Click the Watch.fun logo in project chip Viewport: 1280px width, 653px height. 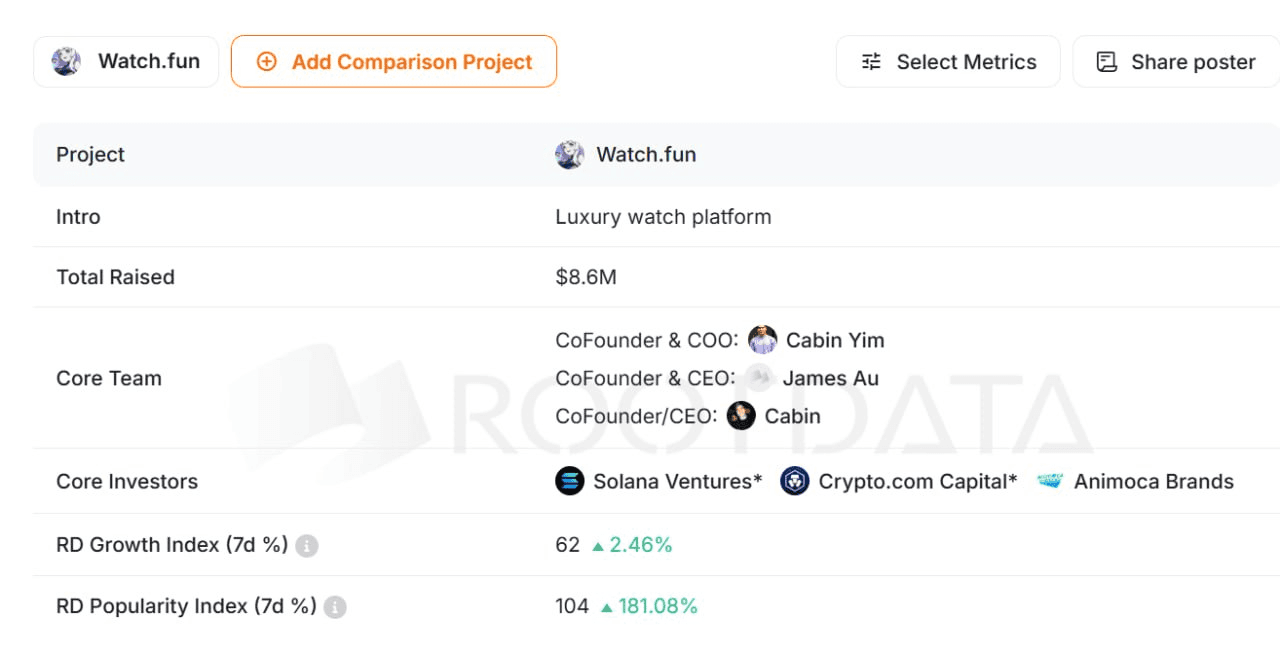pyautogui.click(x=67, y=62)
